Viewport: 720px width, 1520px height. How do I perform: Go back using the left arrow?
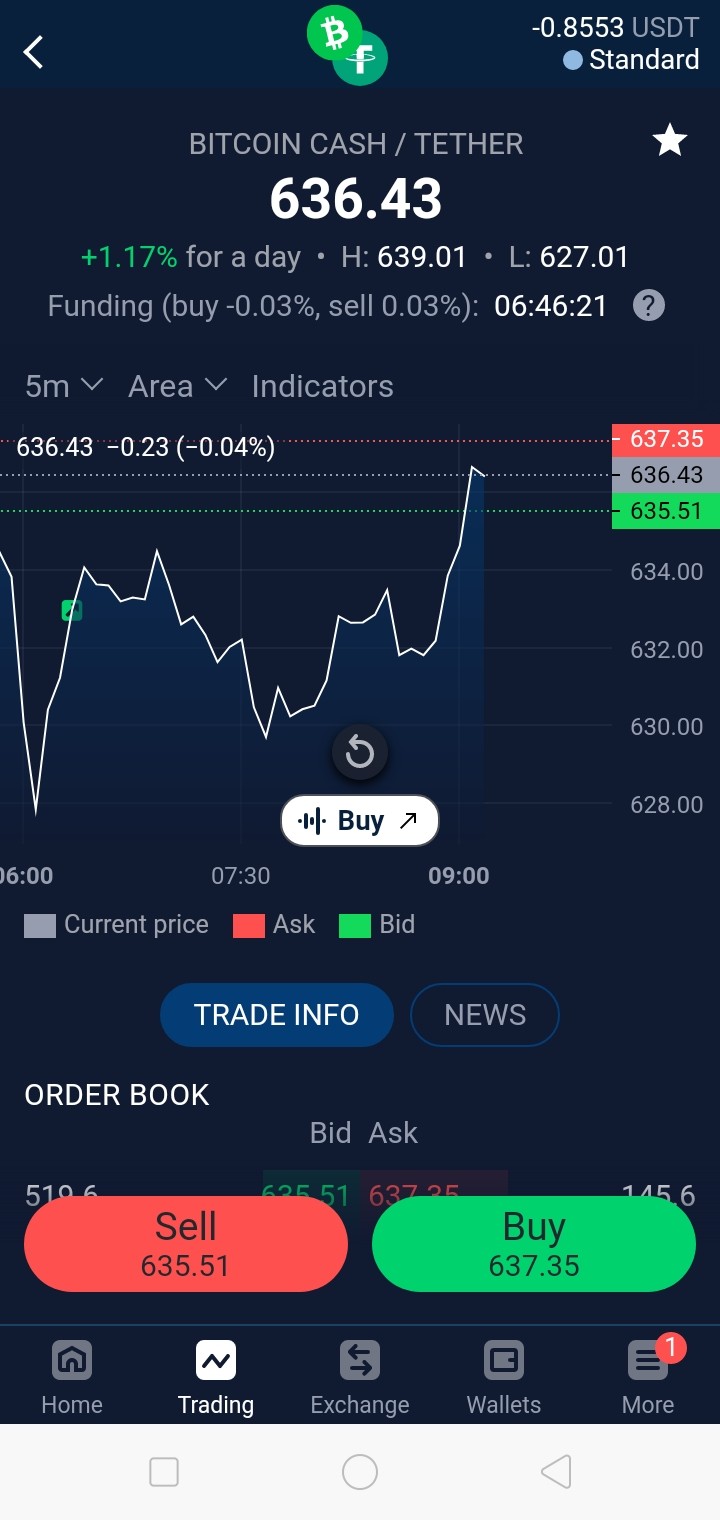34,52
